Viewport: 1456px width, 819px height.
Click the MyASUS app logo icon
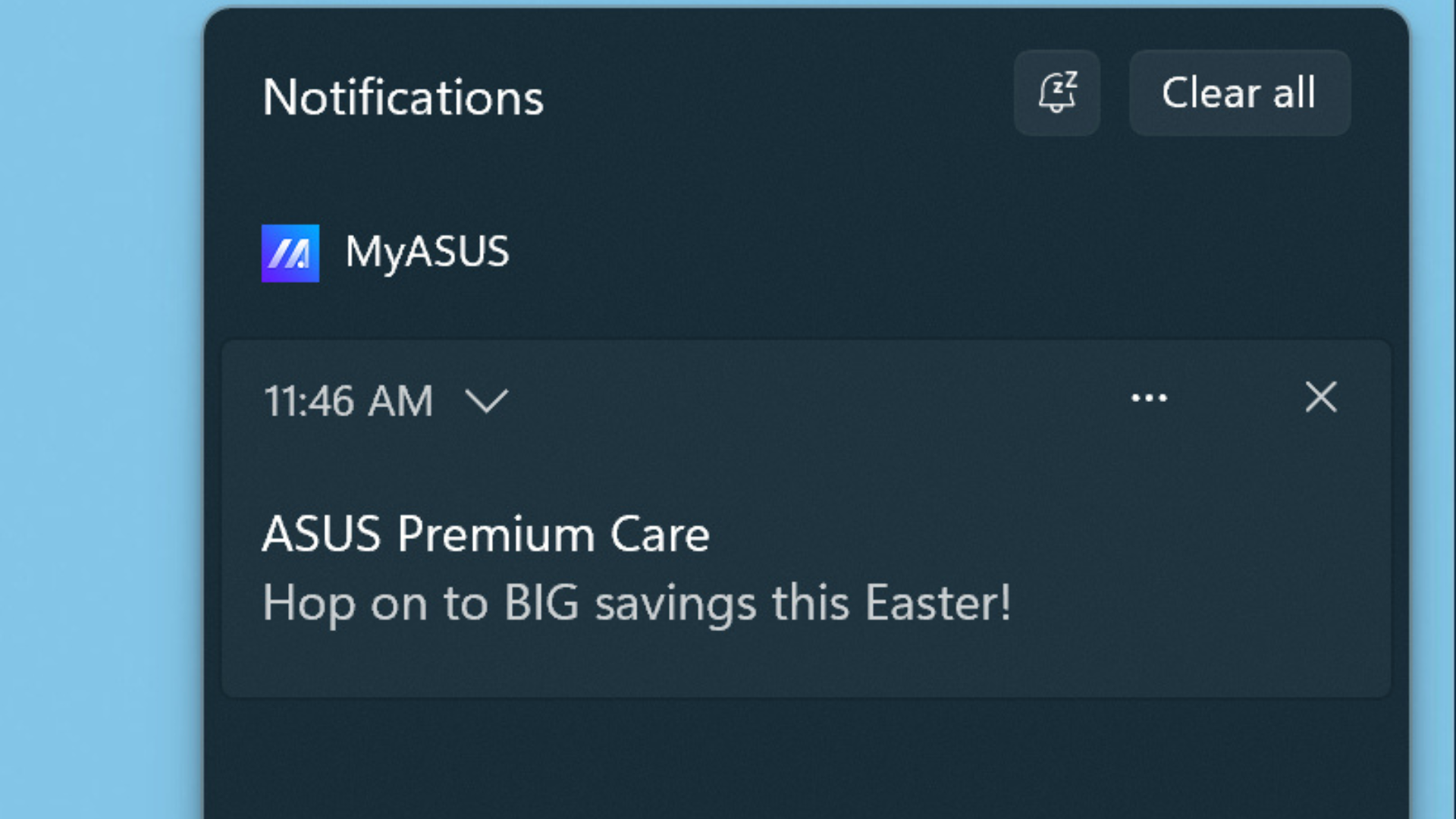(x=290, y=253)
